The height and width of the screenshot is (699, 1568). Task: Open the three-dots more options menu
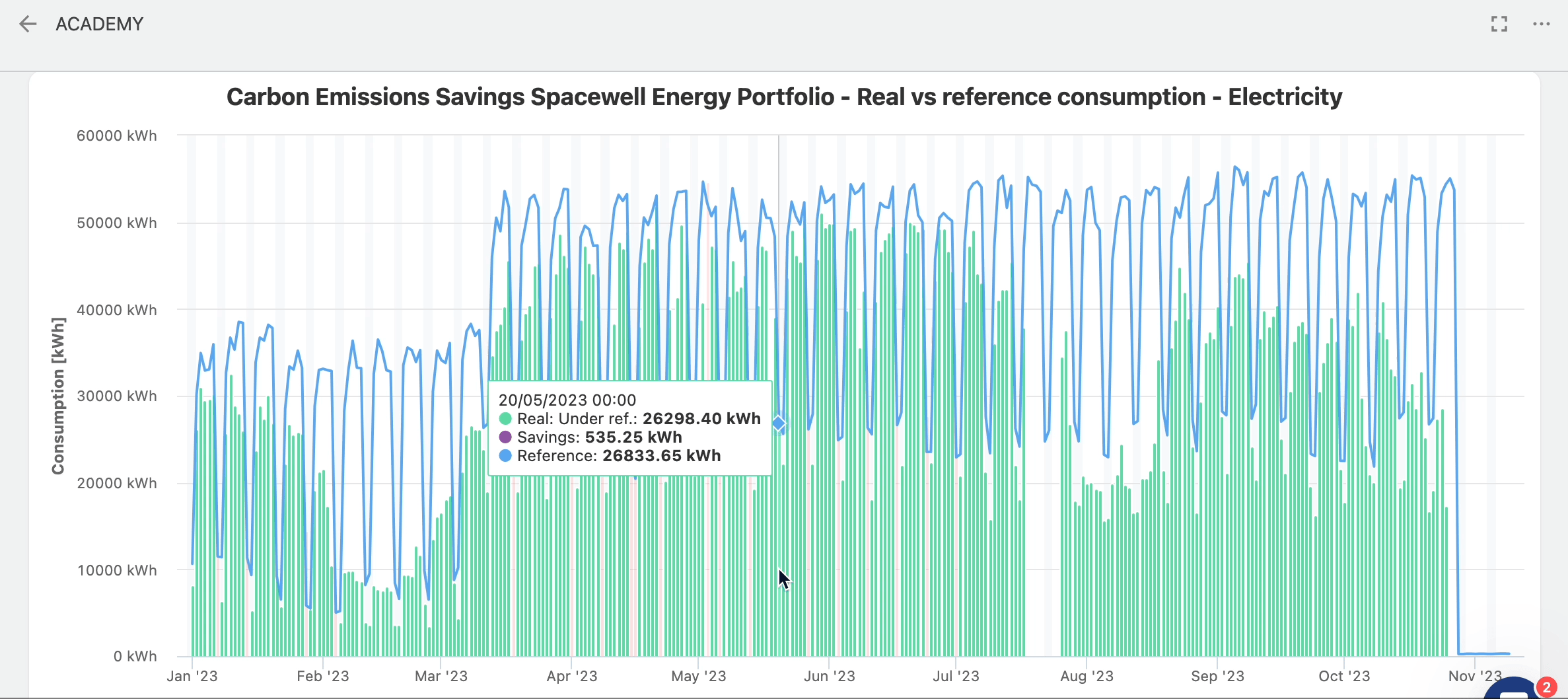[1542, 24]
